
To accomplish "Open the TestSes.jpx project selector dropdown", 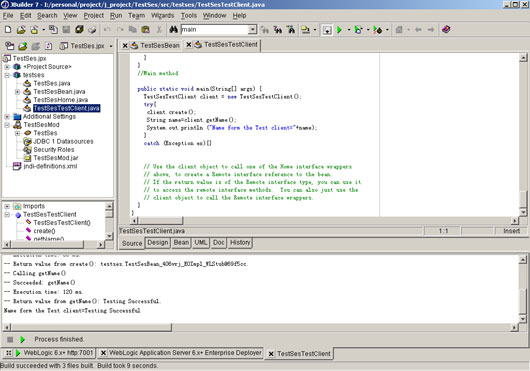I will [x=111, y=46].
